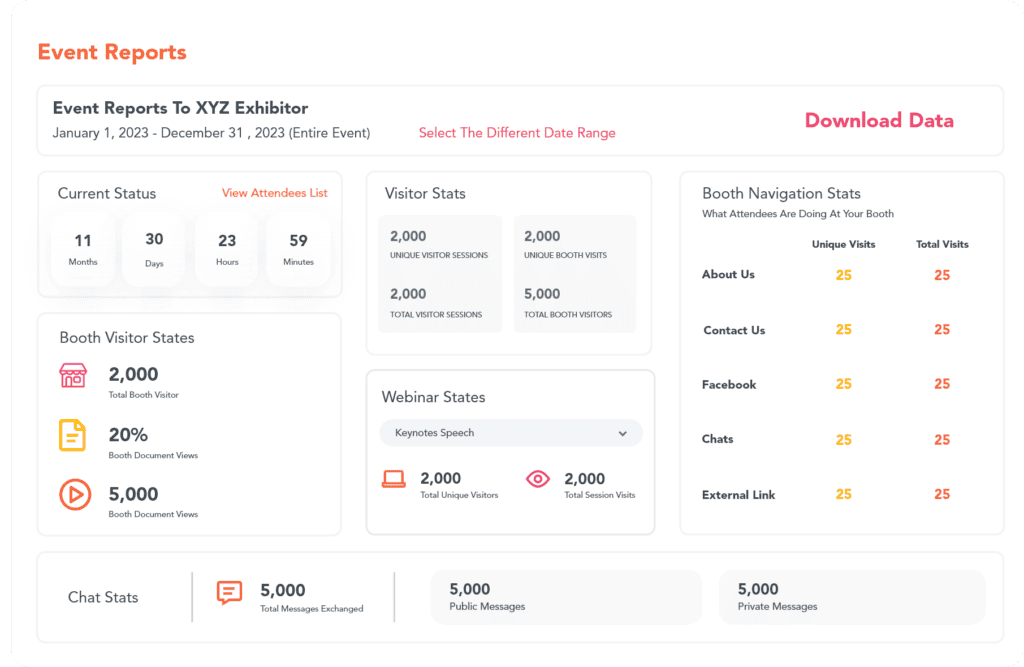This screenshot has width=1024, height=667.
Task: Click the Total Visits value for Facebook
Action: [941, 384]
